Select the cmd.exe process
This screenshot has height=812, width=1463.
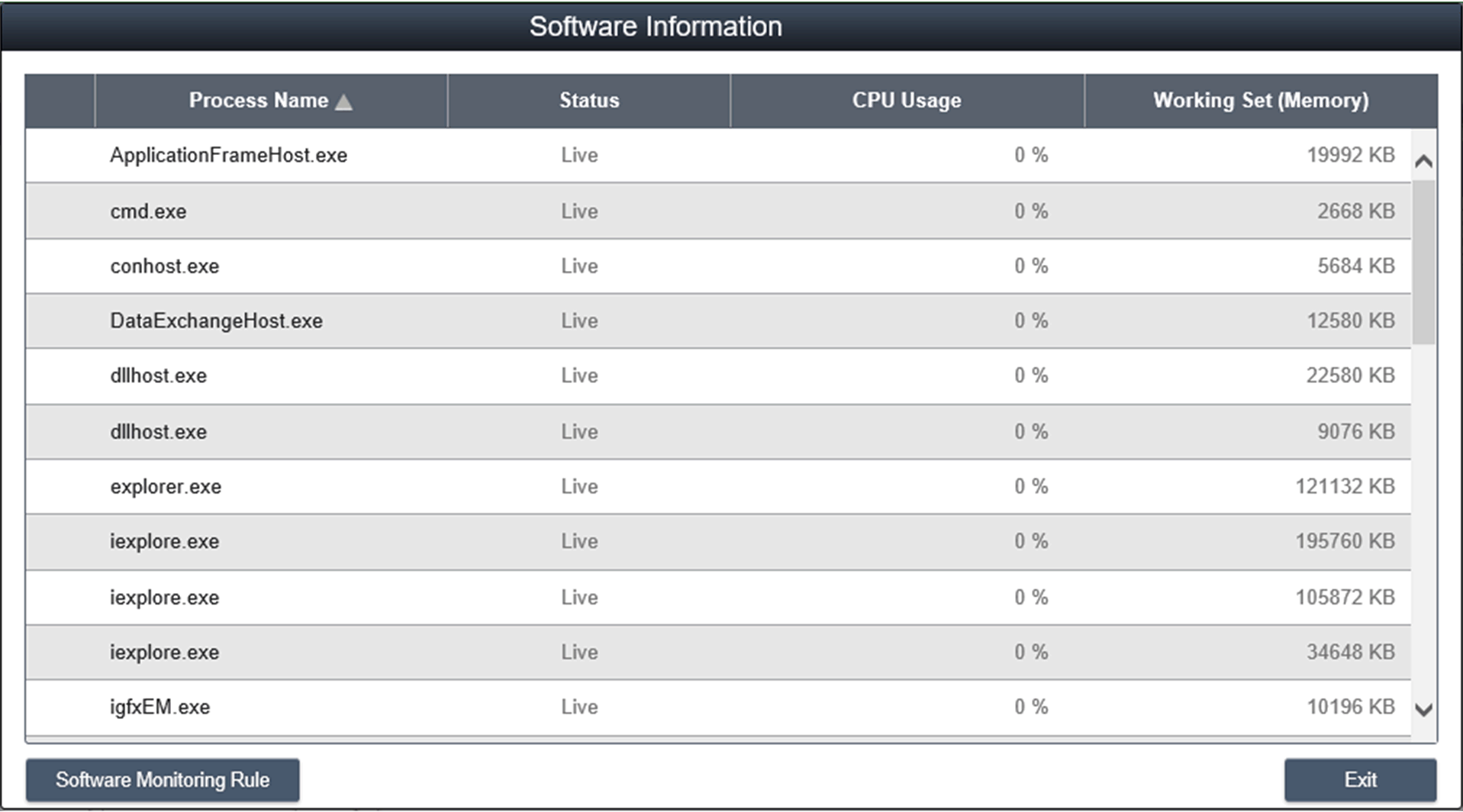tap(148, 211)
